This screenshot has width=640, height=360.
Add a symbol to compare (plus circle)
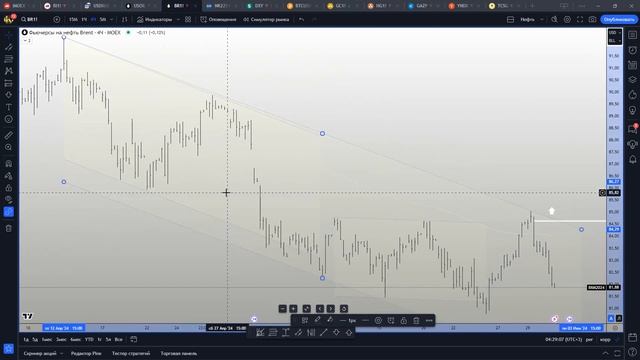click(x=57, y=19)
